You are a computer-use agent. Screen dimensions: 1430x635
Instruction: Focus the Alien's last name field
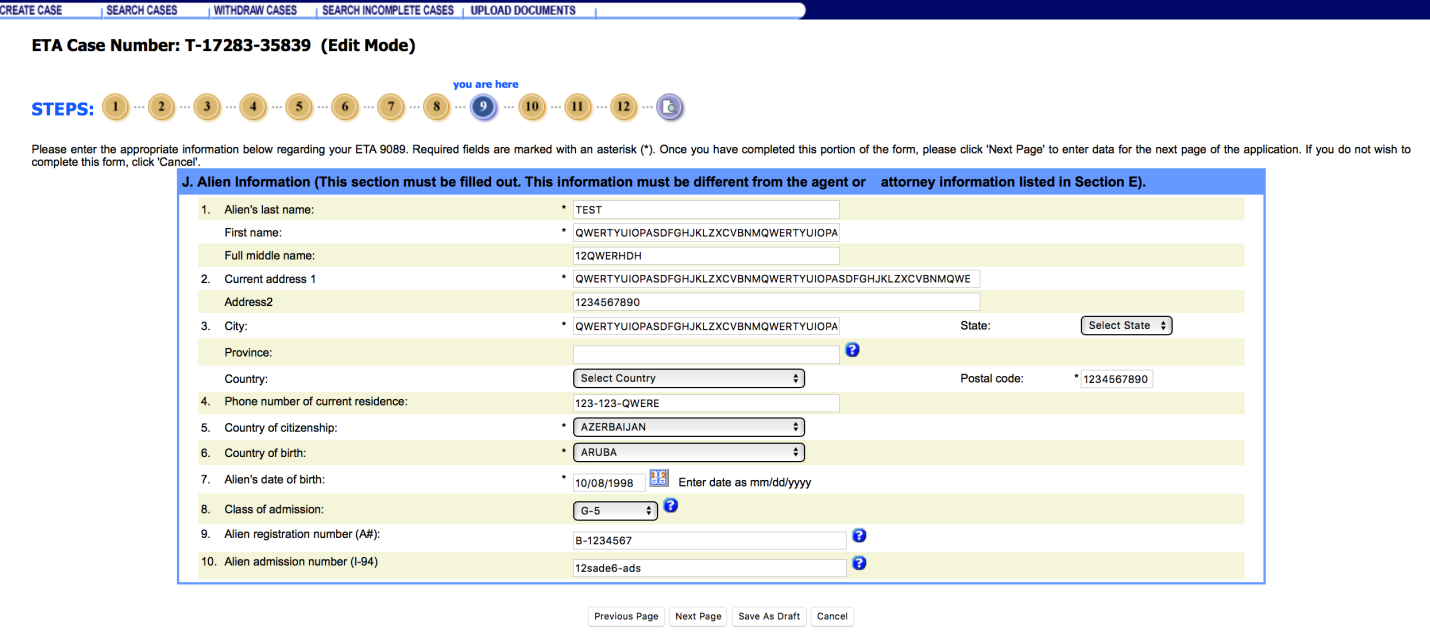(706, 210)
